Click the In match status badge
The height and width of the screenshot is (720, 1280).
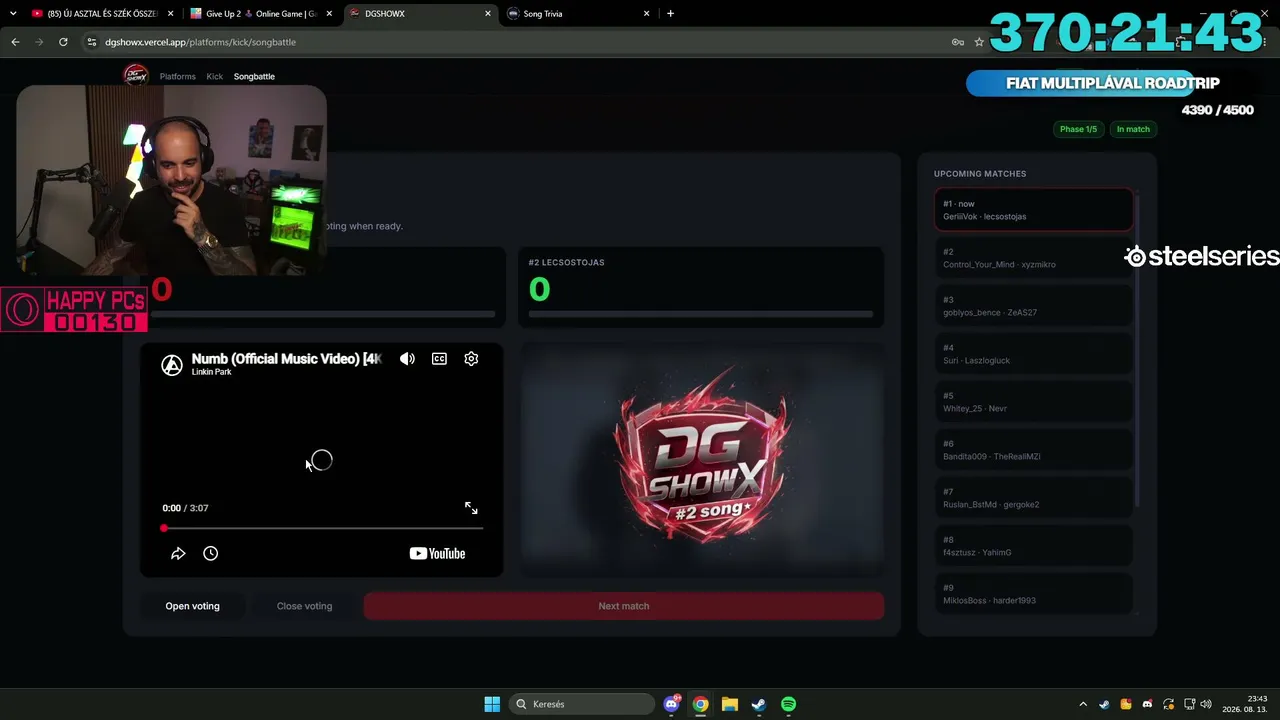[x=1133, y=129]
